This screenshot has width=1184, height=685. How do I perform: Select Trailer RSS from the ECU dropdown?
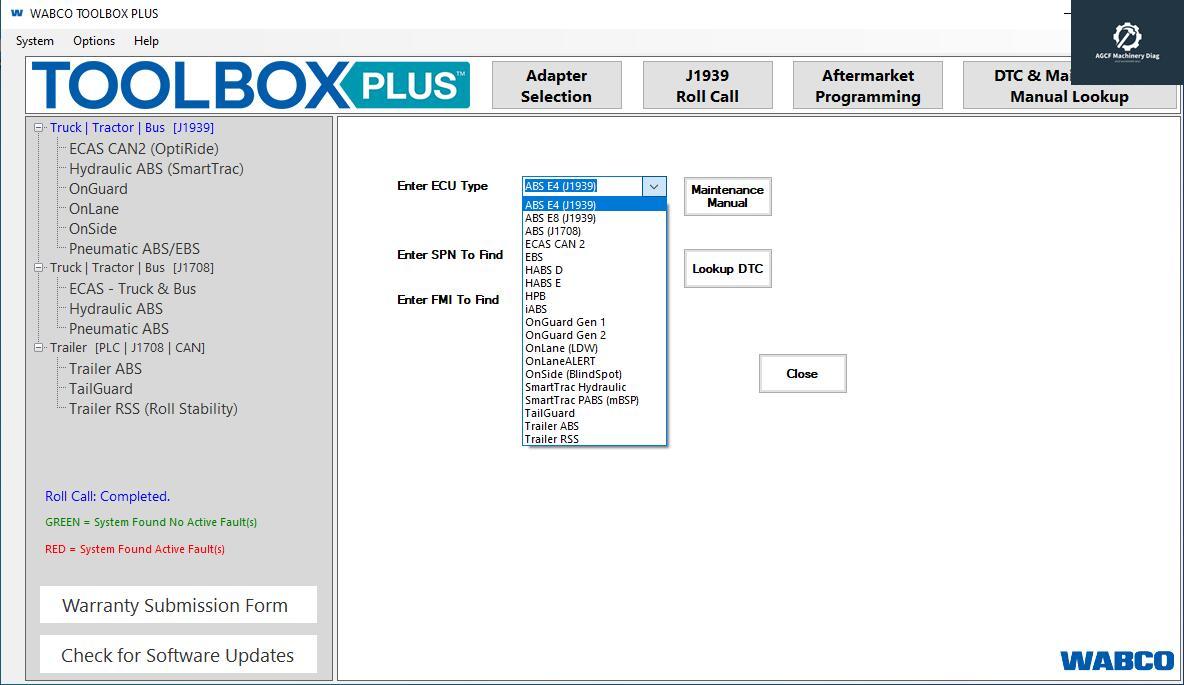point(551,438)
